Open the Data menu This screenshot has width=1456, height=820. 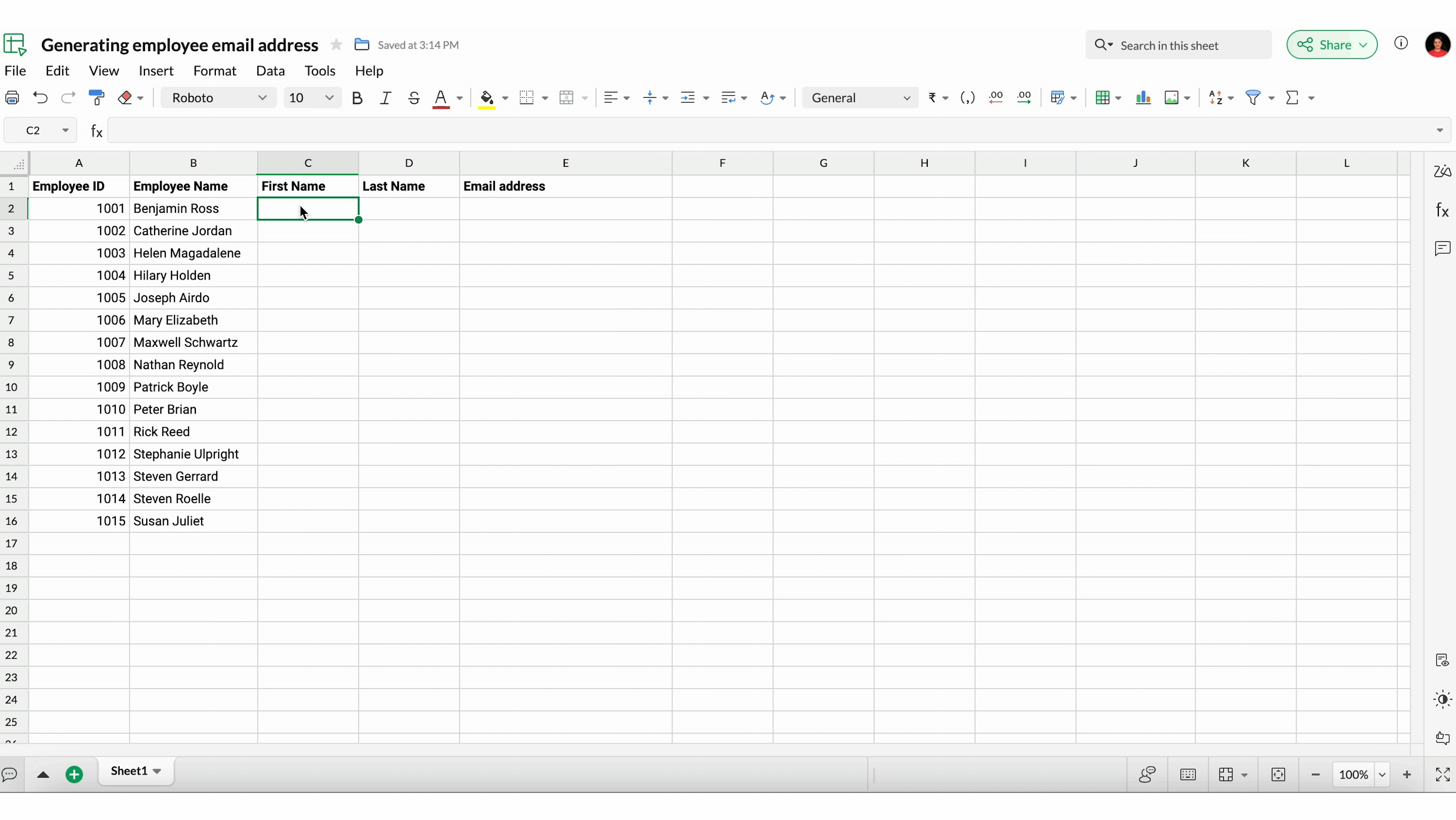tap(270, 71)
